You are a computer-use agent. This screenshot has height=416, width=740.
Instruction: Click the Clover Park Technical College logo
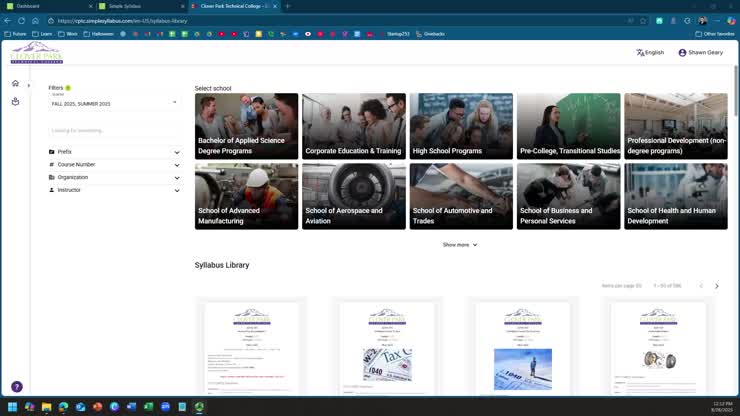[36, 52]
